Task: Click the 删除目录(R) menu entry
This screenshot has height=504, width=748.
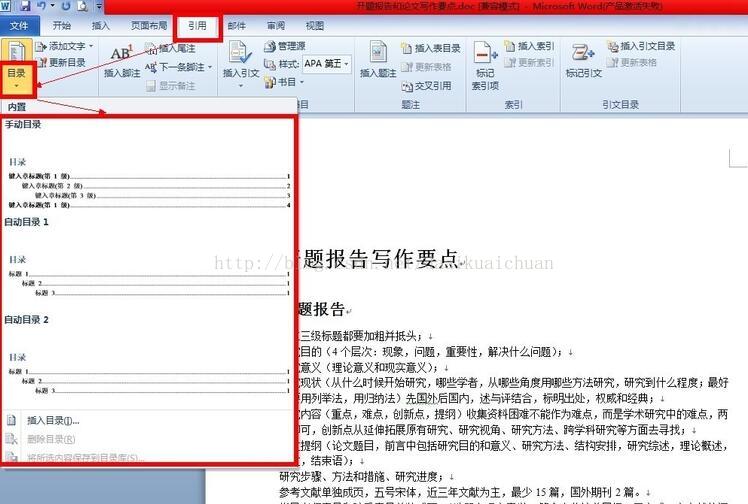Action: [x=148, y=439]
